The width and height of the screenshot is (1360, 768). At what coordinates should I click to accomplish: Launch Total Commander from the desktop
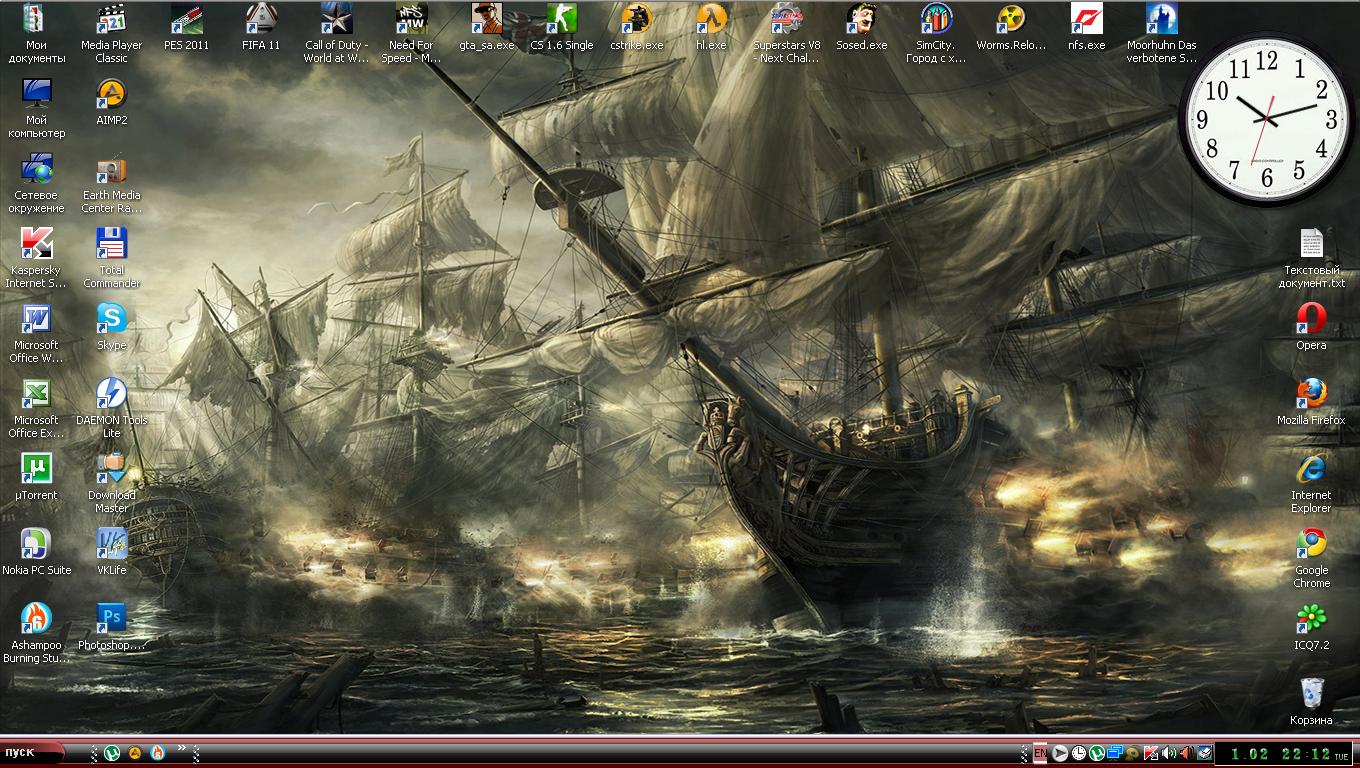point(111,244)
